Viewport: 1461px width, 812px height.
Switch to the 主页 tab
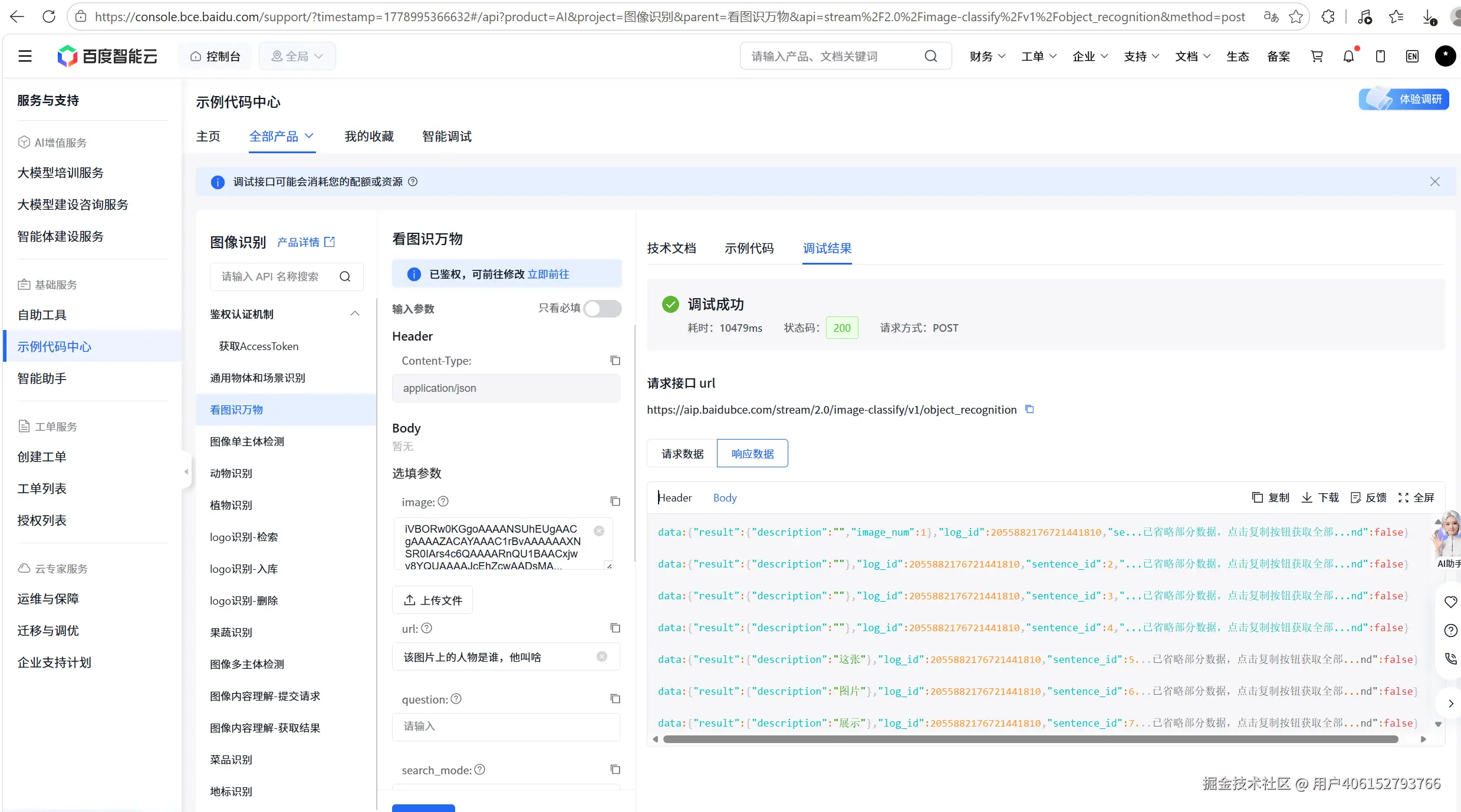pos(208,137)
